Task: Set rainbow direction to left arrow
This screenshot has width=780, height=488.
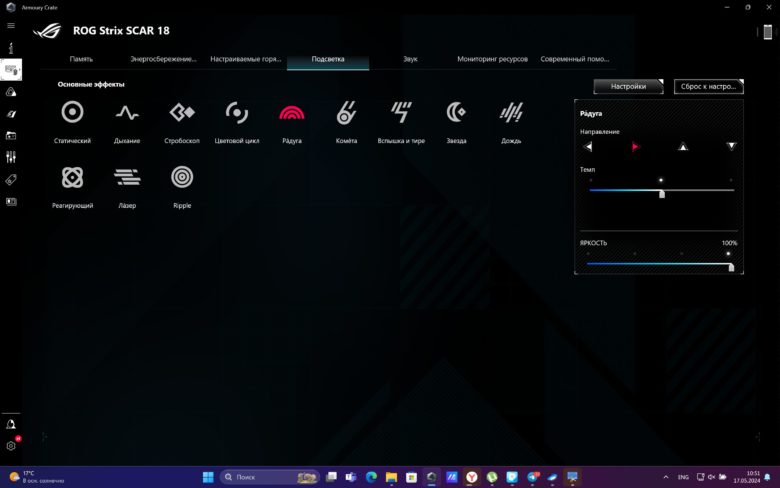Action: [x=588, y=147]
